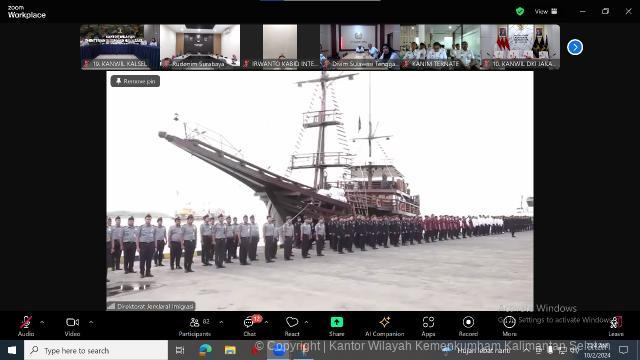This screenshot has width=640, height=360.
Task: Click the Remove pin button
Action: (x=135, y=81)
